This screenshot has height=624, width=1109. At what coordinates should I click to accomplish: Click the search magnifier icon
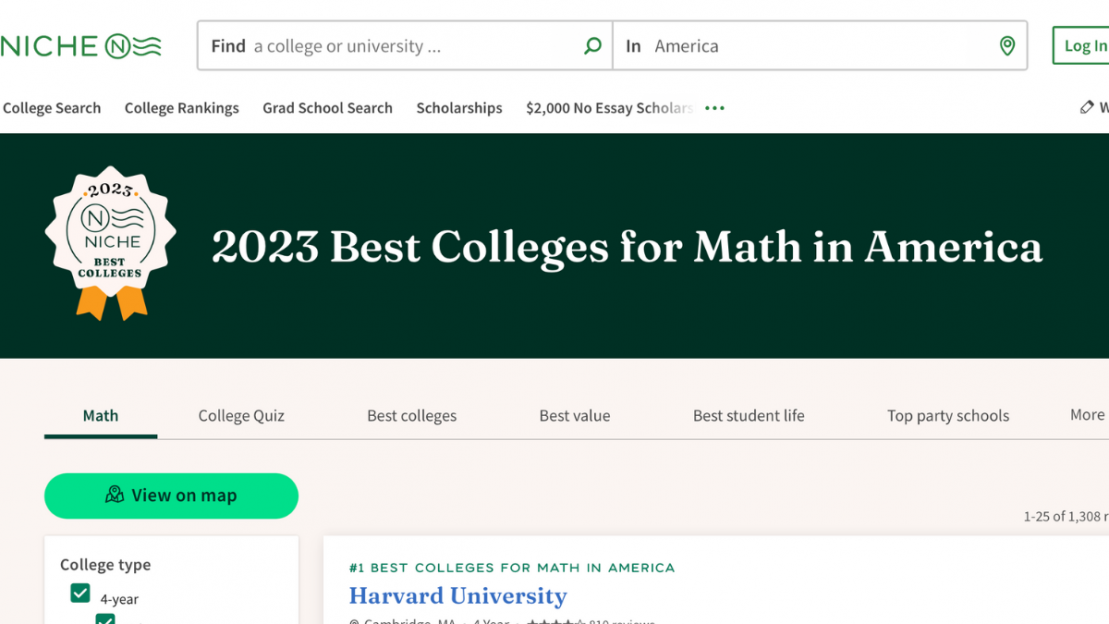pyautogui.click(x=593, y=45)
